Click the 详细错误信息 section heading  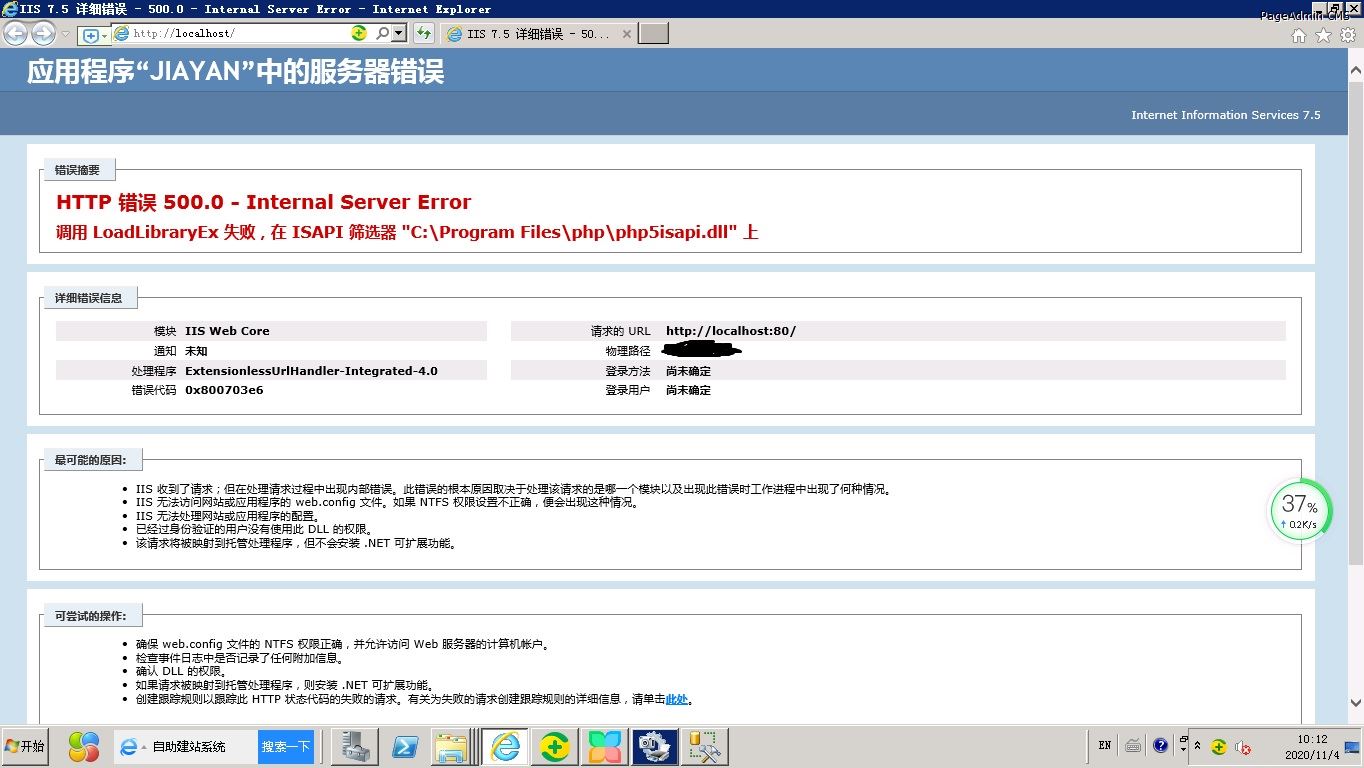pos(89,297)
